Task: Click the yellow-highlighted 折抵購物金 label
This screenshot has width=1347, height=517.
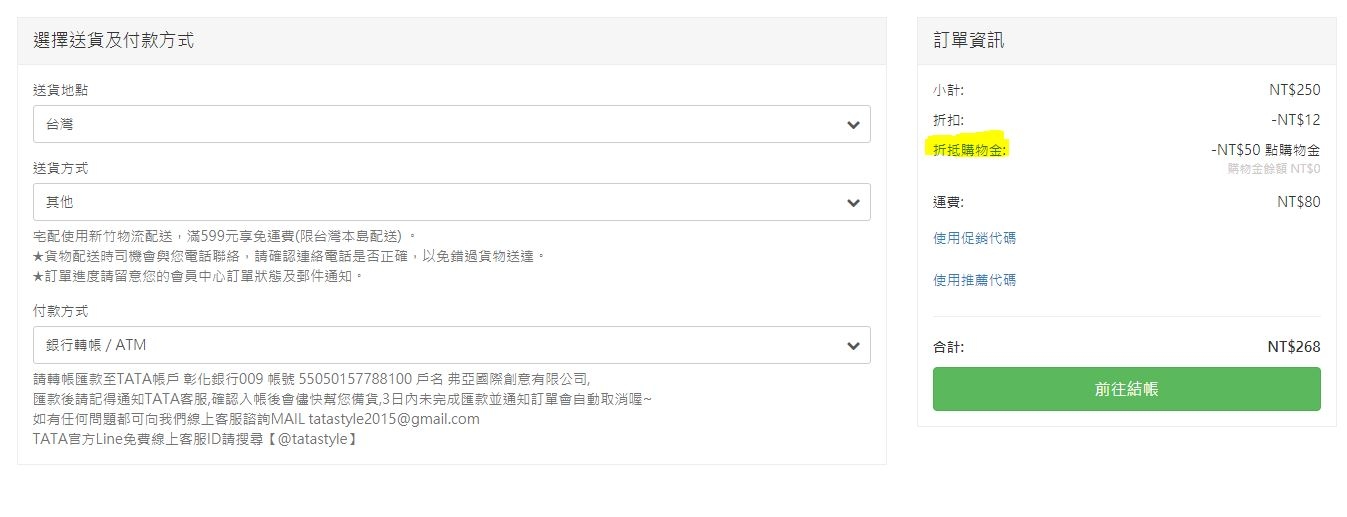Action: [970, 149]
